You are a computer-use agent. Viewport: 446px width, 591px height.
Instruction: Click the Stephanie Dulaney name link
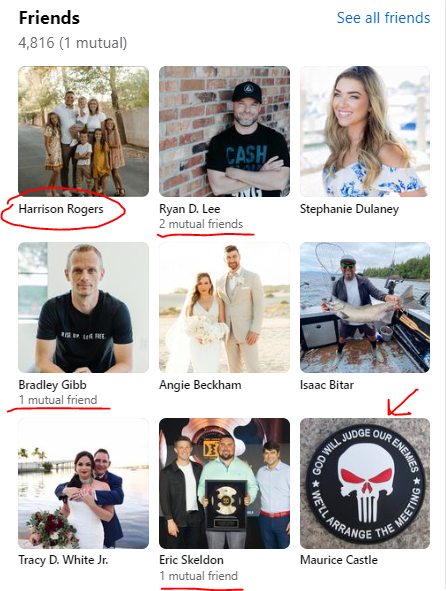coord(349,209)
